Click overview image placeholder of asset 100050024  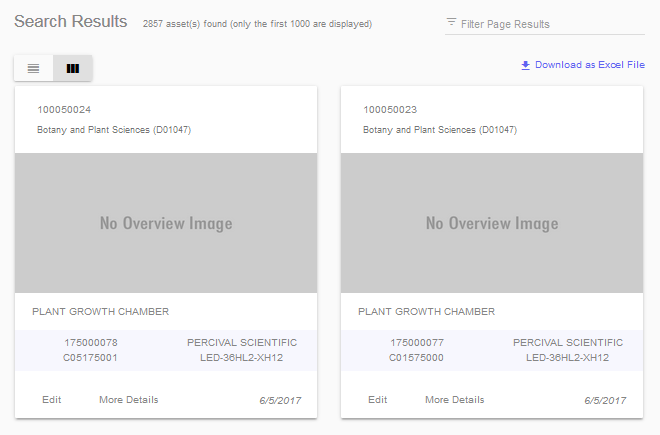(x=166, y=223)
